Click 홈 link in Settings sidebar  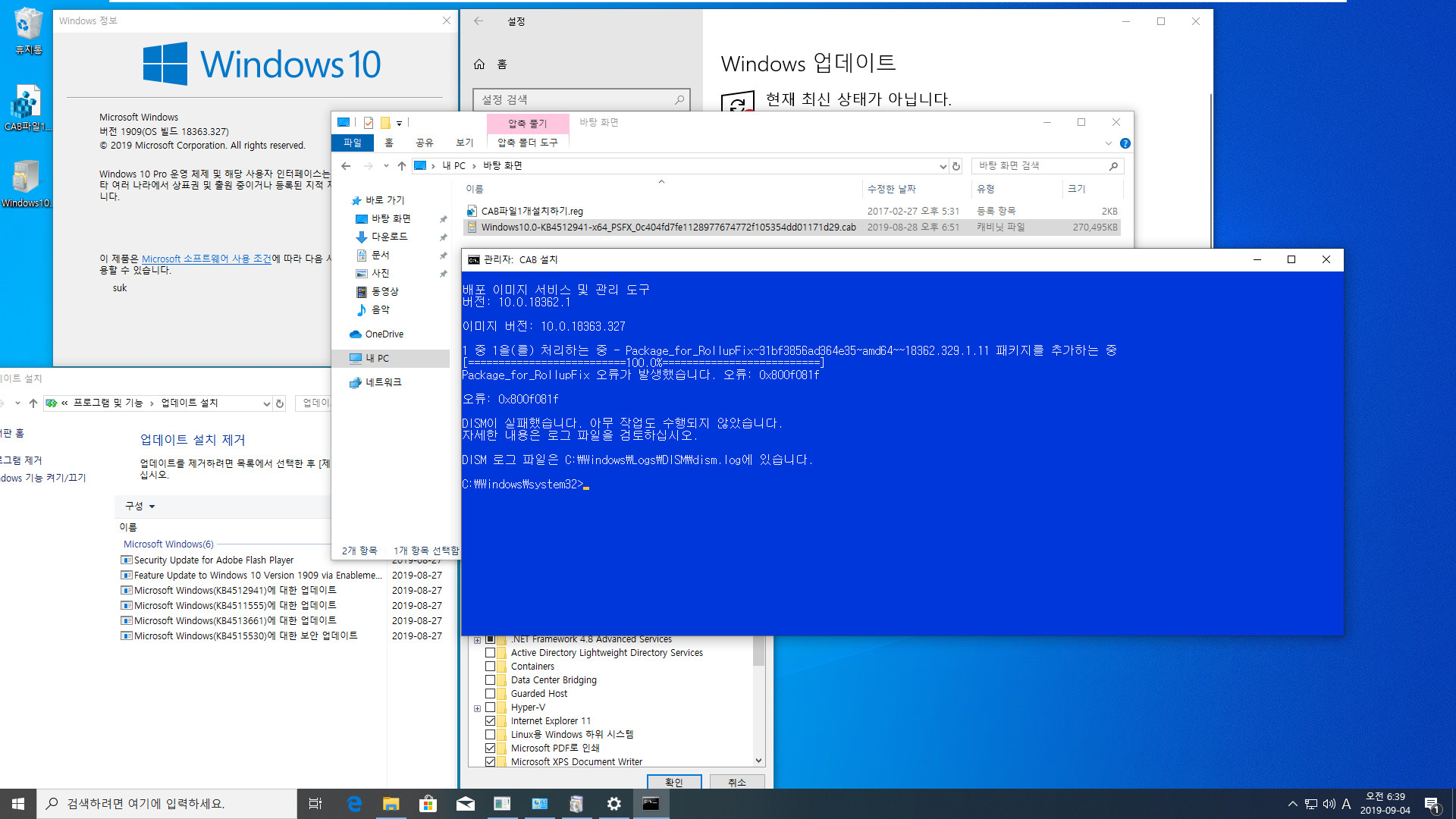[502, 64]
